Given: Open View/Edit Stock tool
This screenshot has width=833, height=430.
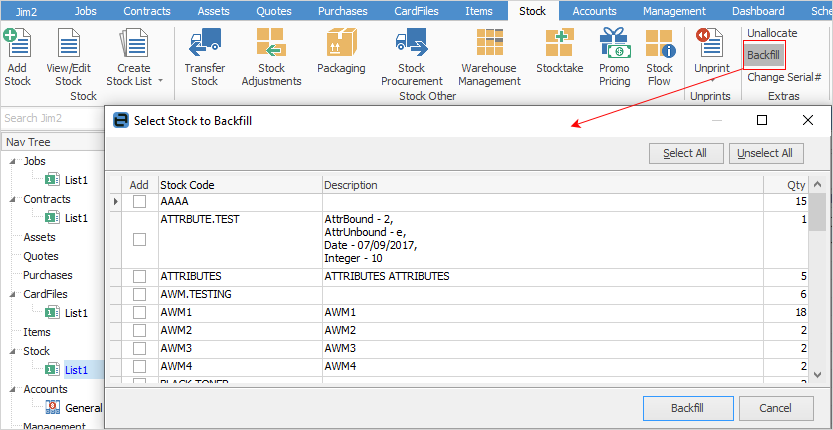Looking at the screenshot, I should click(x=68, y=45).
